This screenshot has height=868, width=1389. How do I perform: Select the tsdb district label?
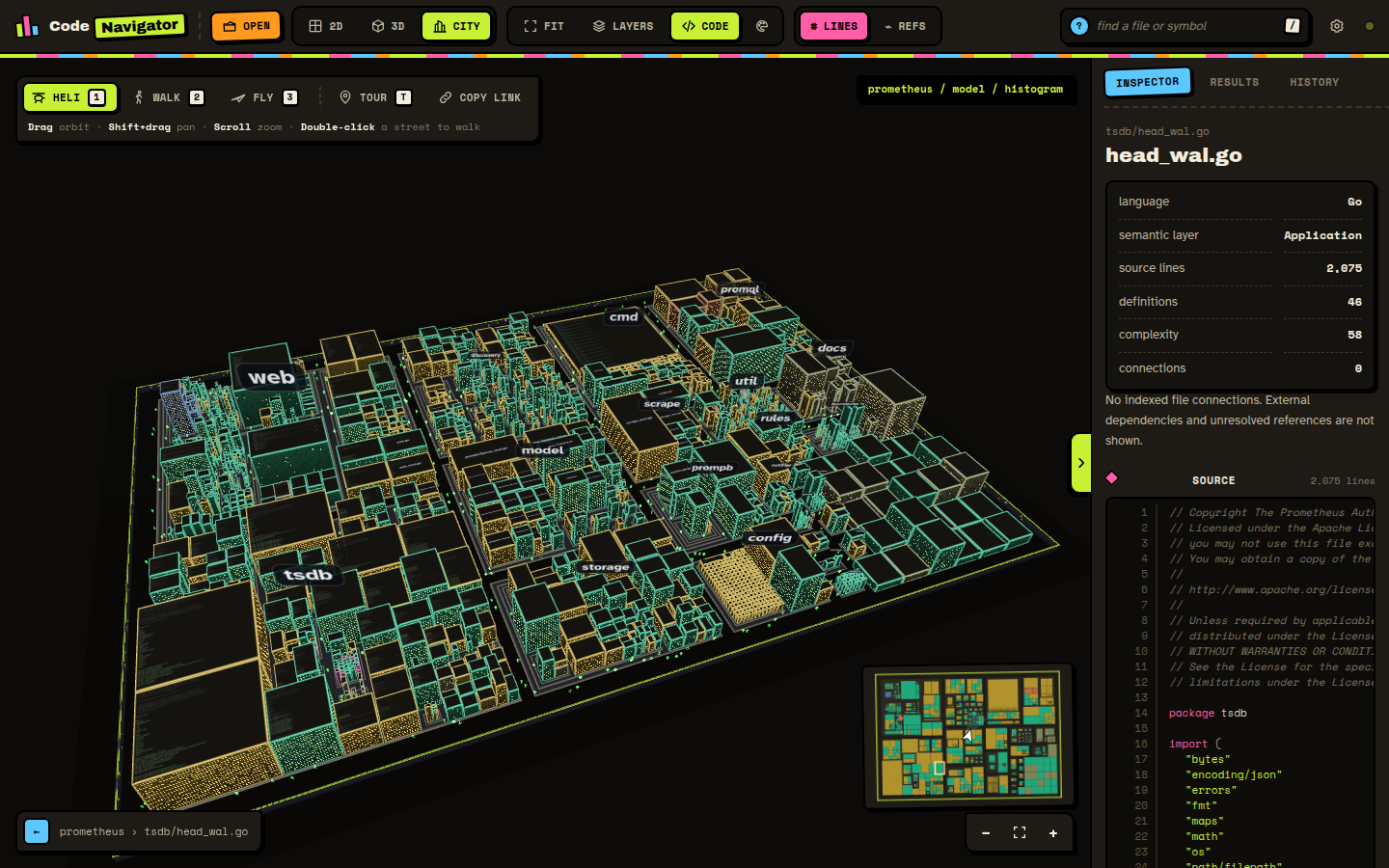click(x=308, y=575)
